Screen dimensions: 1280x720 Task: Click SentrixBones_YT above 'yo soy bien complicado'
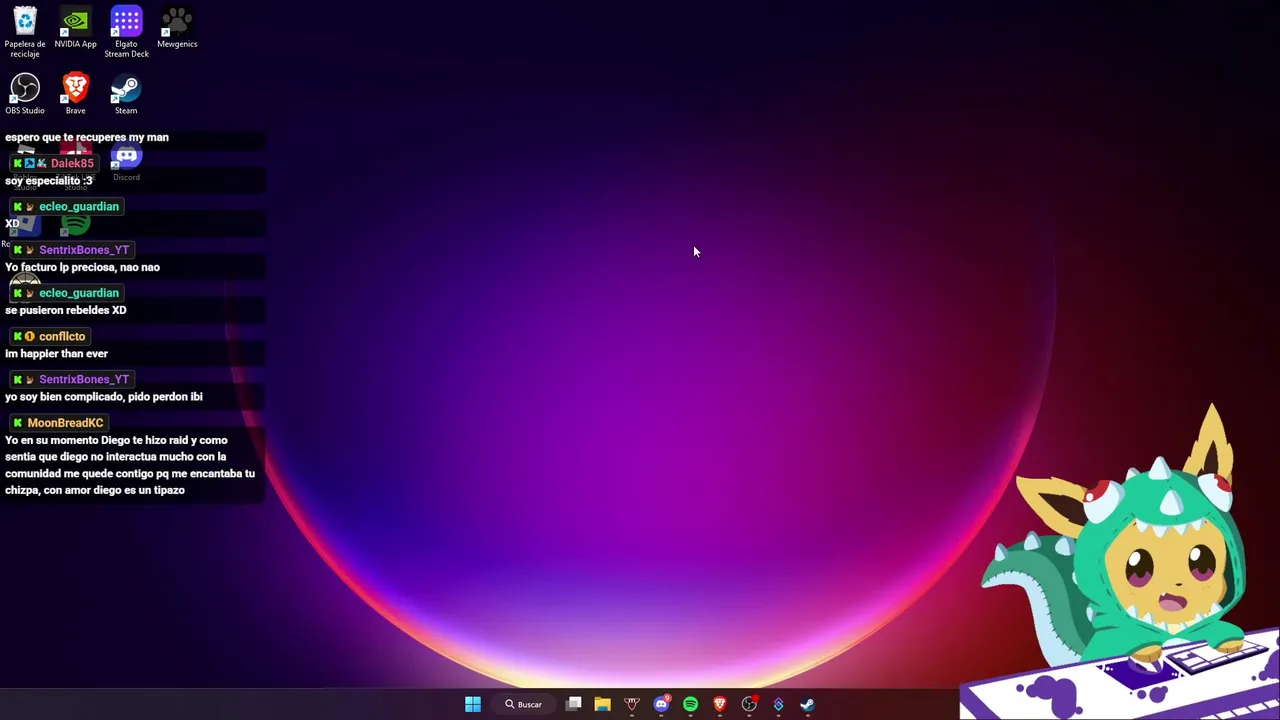click(84, 379)
